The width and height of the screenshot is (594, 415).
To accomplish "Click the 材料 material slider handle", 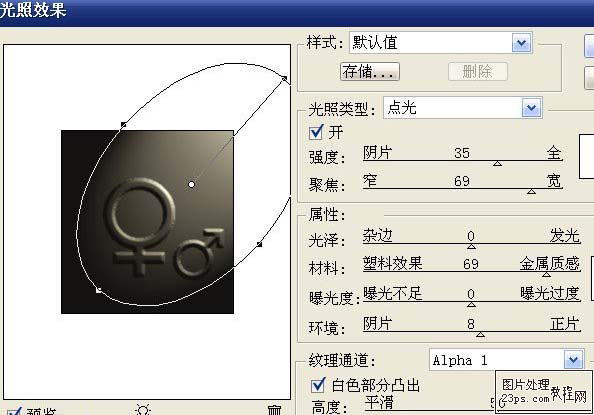I will coord(546,274).
